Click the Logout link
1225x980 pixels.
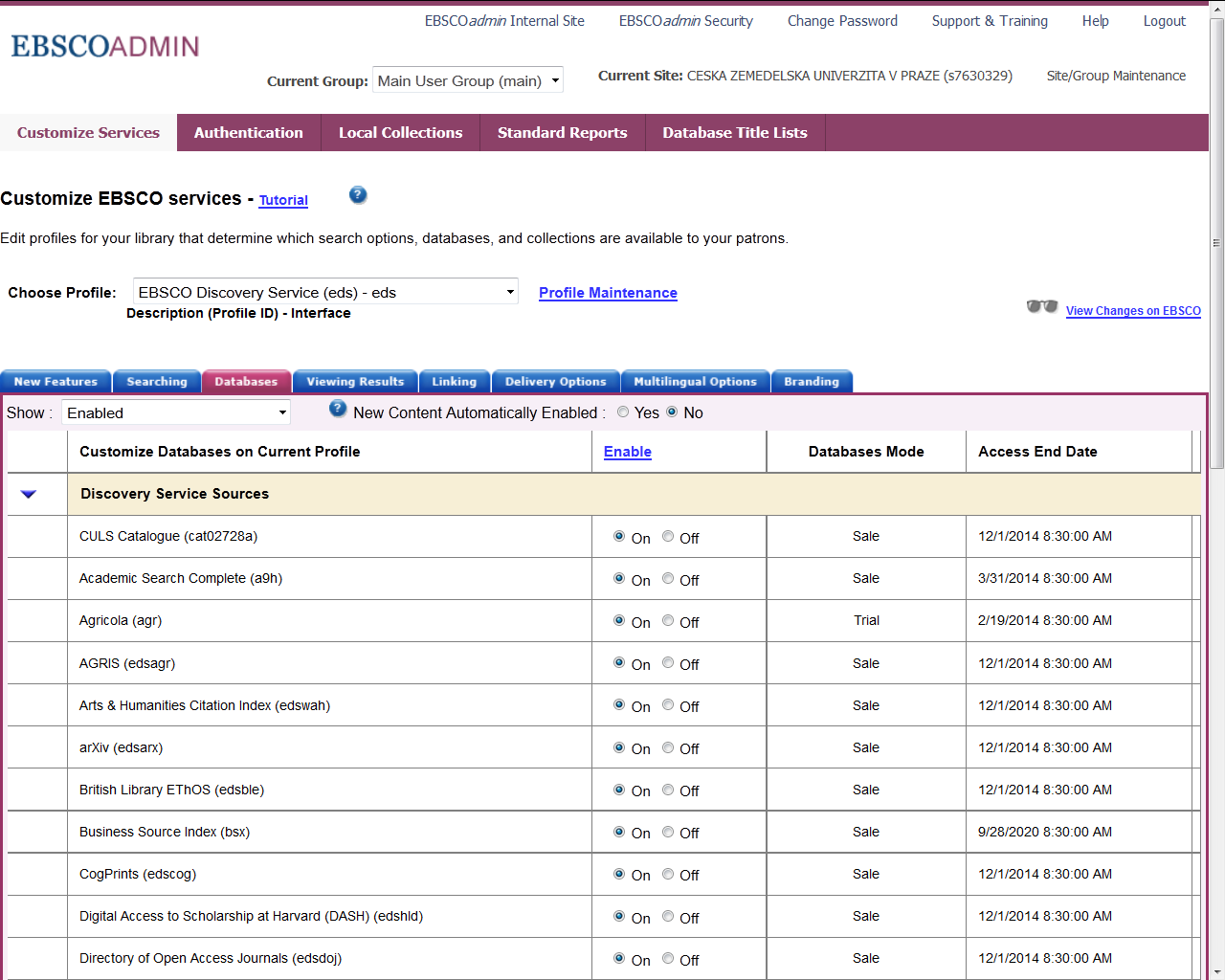1165,21
